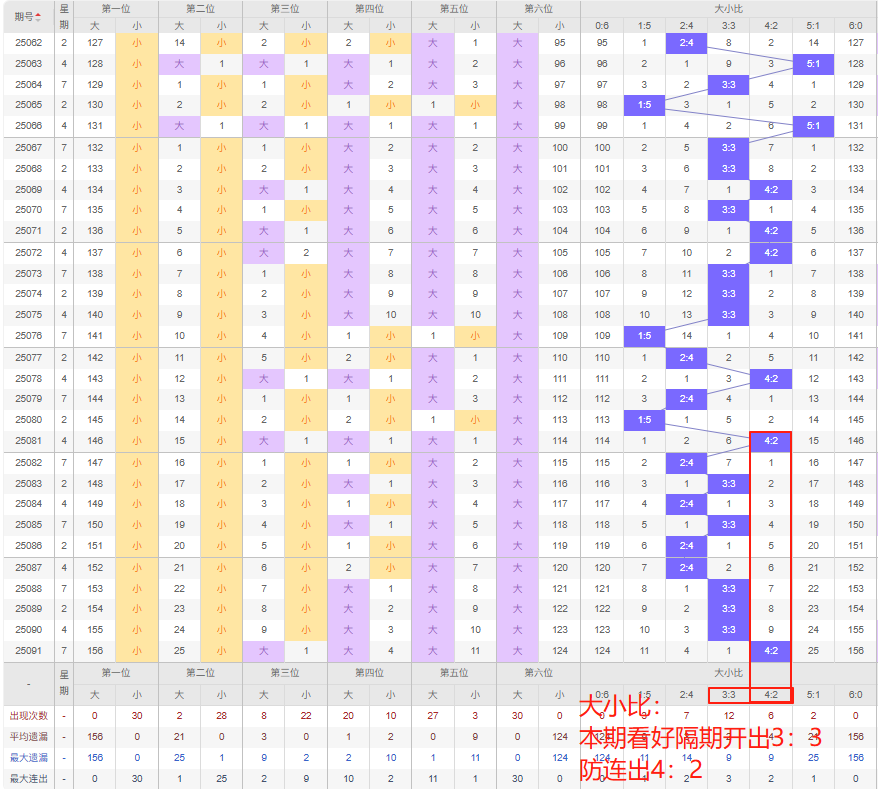Click highlighted 3:3 cell in row 25068
878x789 pixels.
pos(728,169)
